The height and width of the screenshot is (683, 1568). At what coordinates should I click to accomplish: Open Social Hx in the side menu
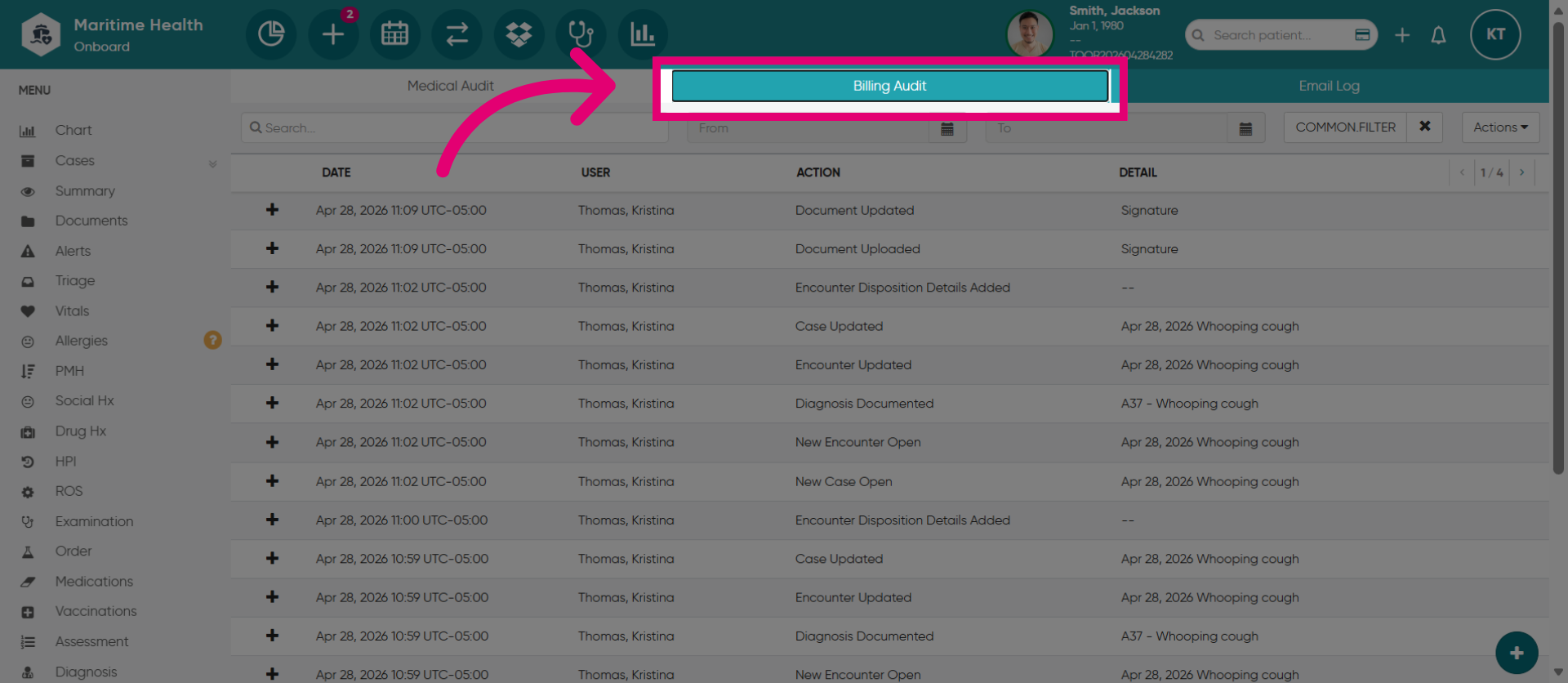[84, 401]
